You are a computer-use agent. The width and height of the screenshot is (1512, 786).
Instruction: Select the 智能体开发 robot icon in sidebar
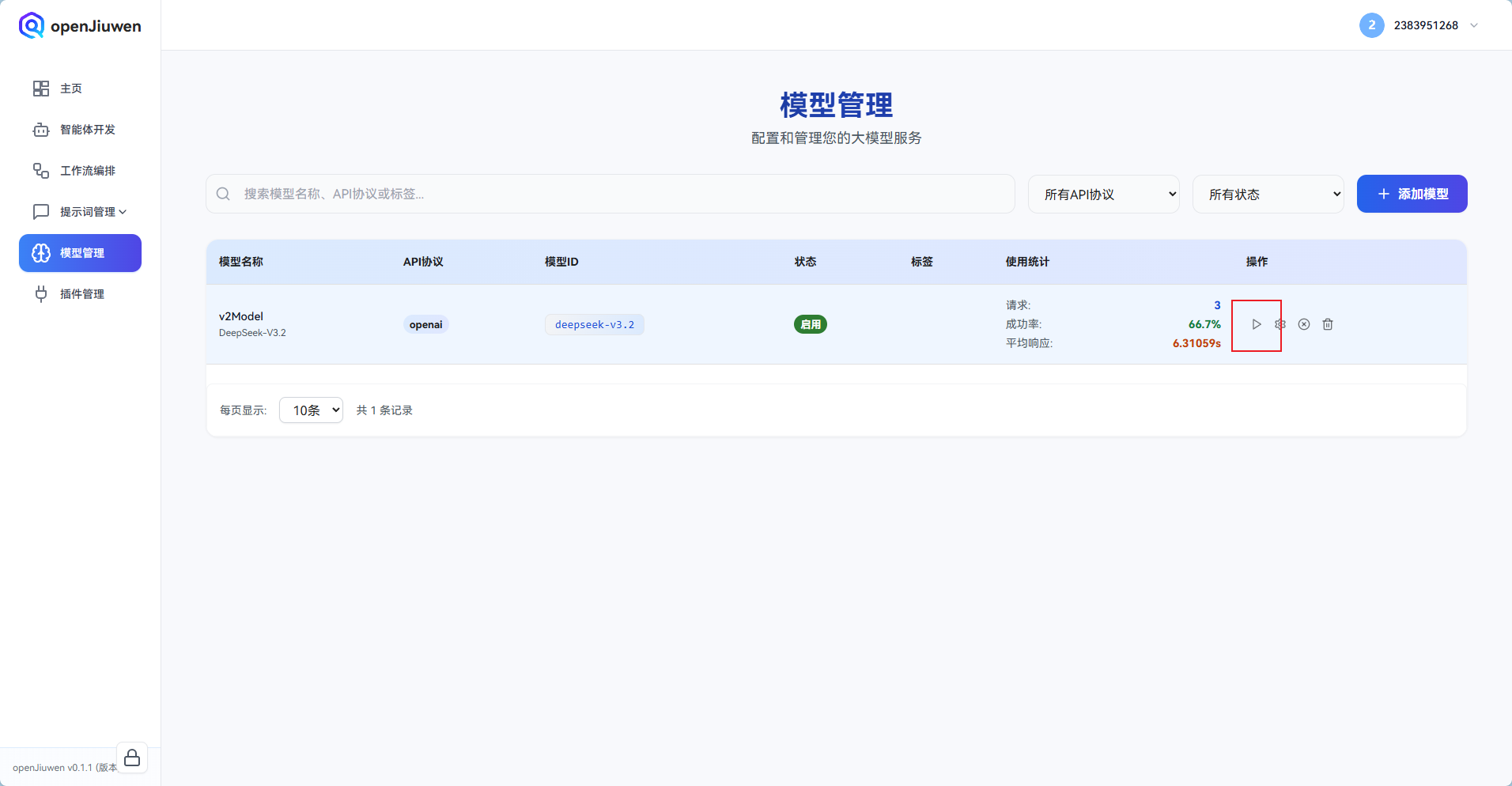40,130
